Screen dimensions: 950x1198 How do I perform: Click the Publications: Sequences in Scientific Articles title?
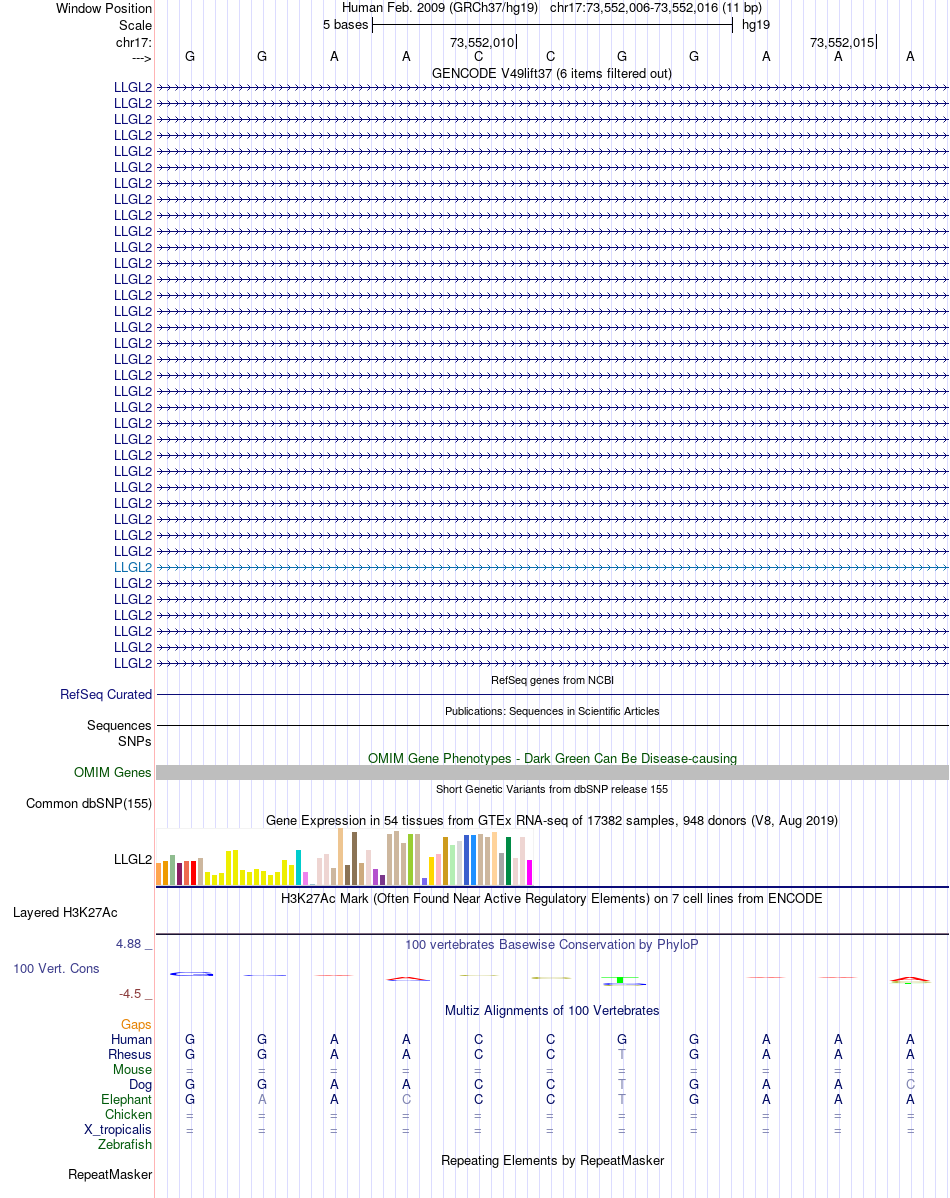552,711
